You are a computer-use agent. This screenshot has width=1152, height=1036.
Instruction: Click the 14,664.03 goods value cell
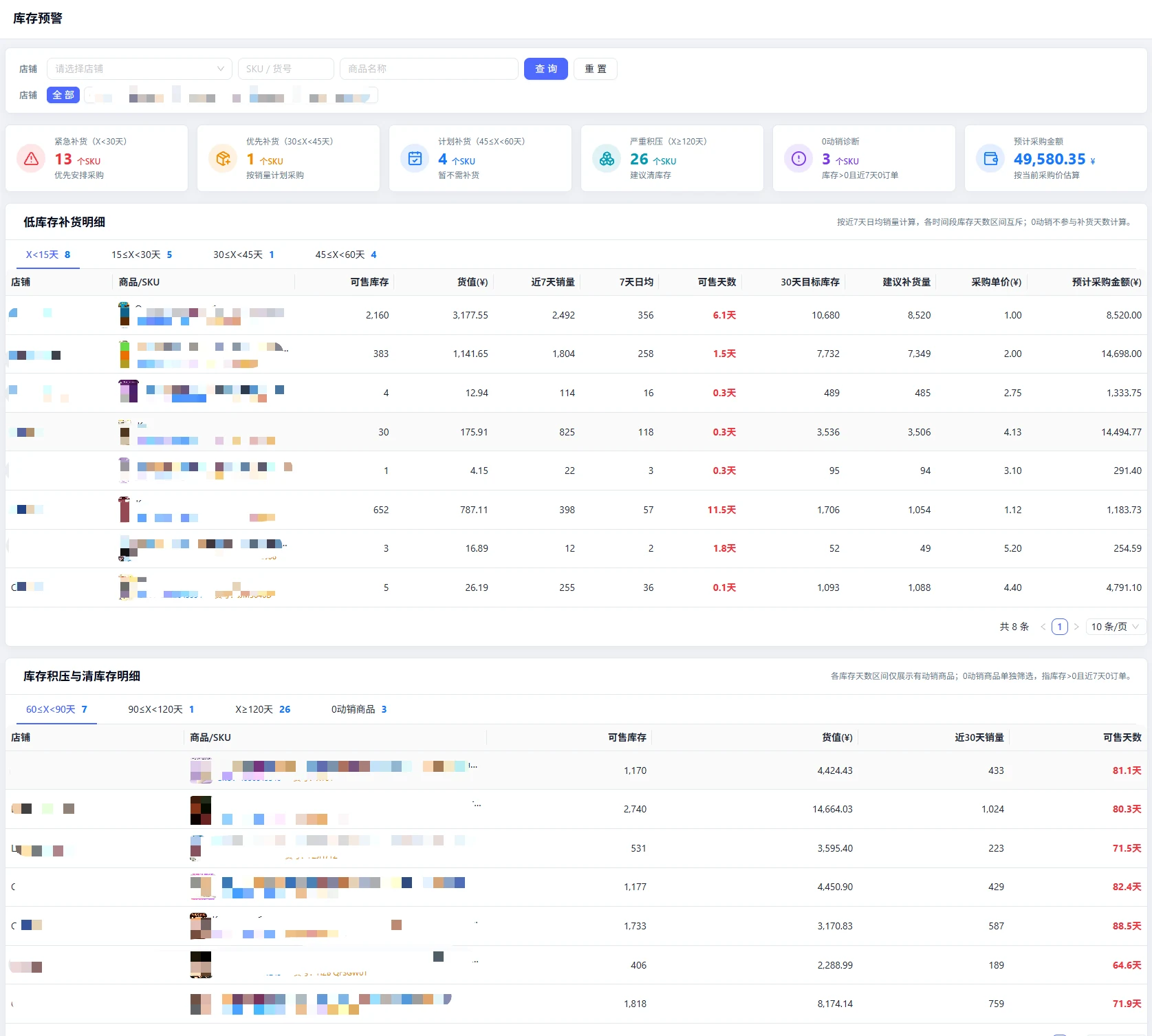pyautogui.click(x=832, y=809)
